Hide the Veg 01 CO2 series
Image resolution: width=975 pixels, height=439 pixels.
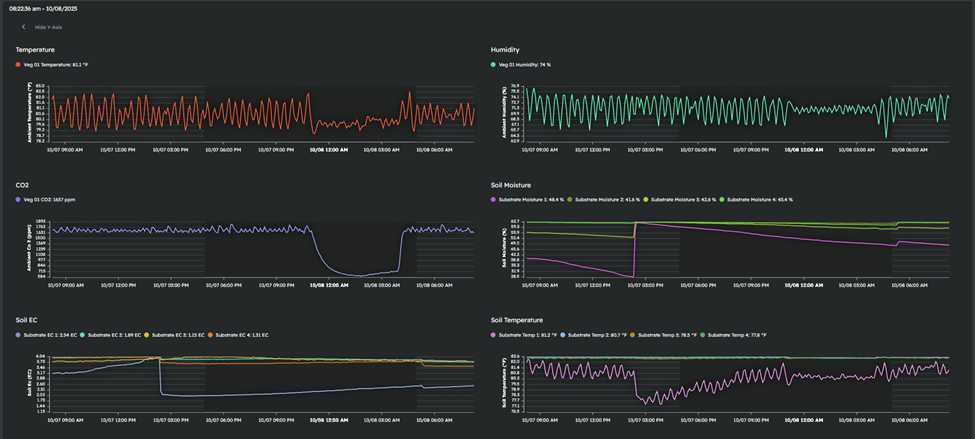(x=52, y=200)
